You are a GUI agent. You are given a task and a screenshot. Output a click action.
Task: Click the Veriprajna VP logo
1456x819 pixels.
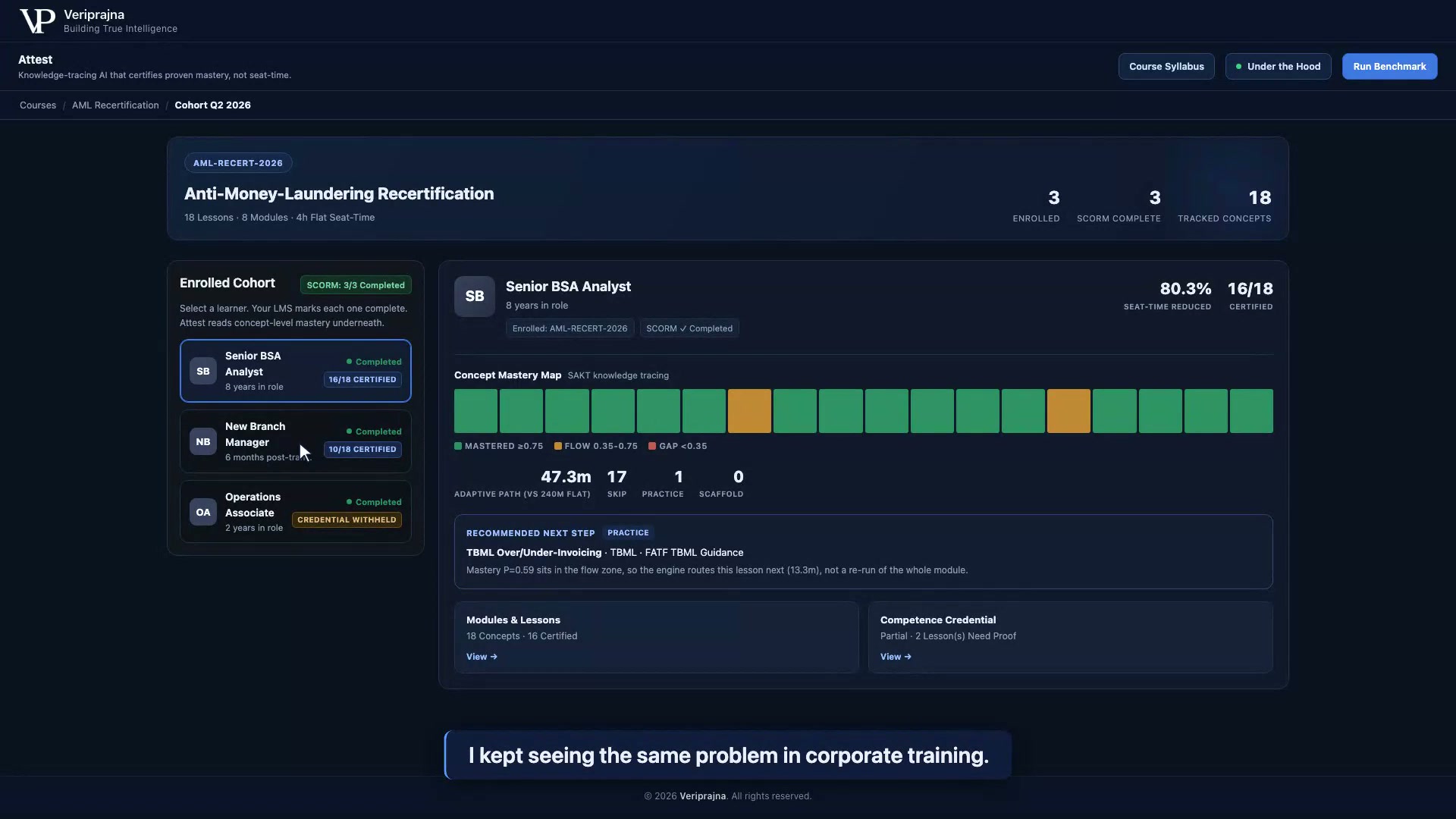37,21
